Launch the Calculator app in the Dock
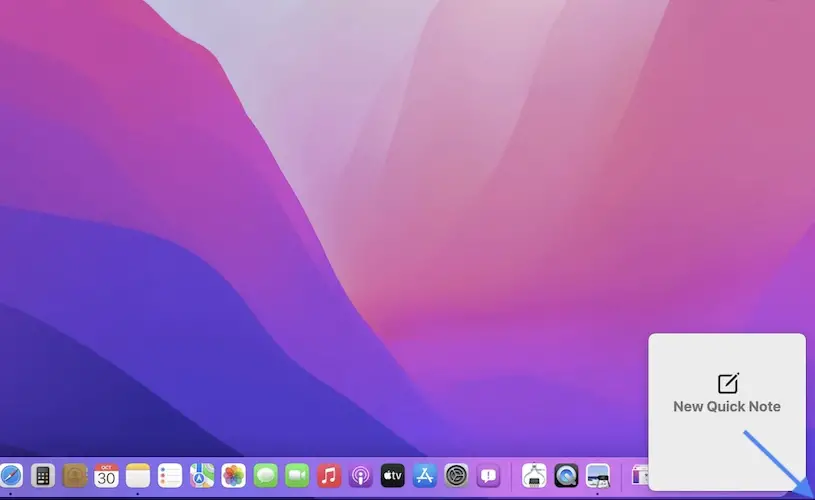This screenshot has height=500, width=815. pos(43,476)
